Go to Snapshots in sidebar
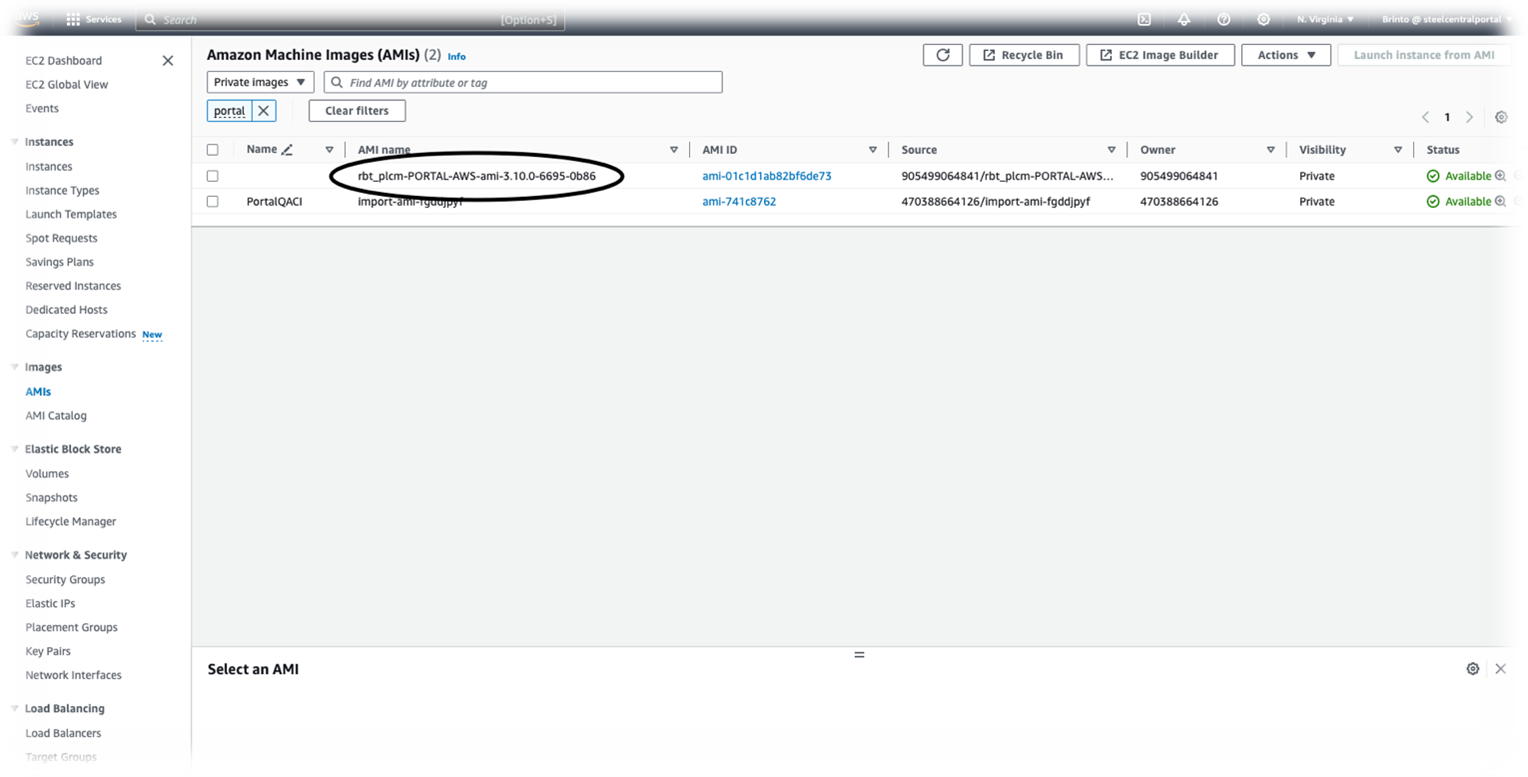The width and height of the screenshot is (1528, 777). click(51, 498)
